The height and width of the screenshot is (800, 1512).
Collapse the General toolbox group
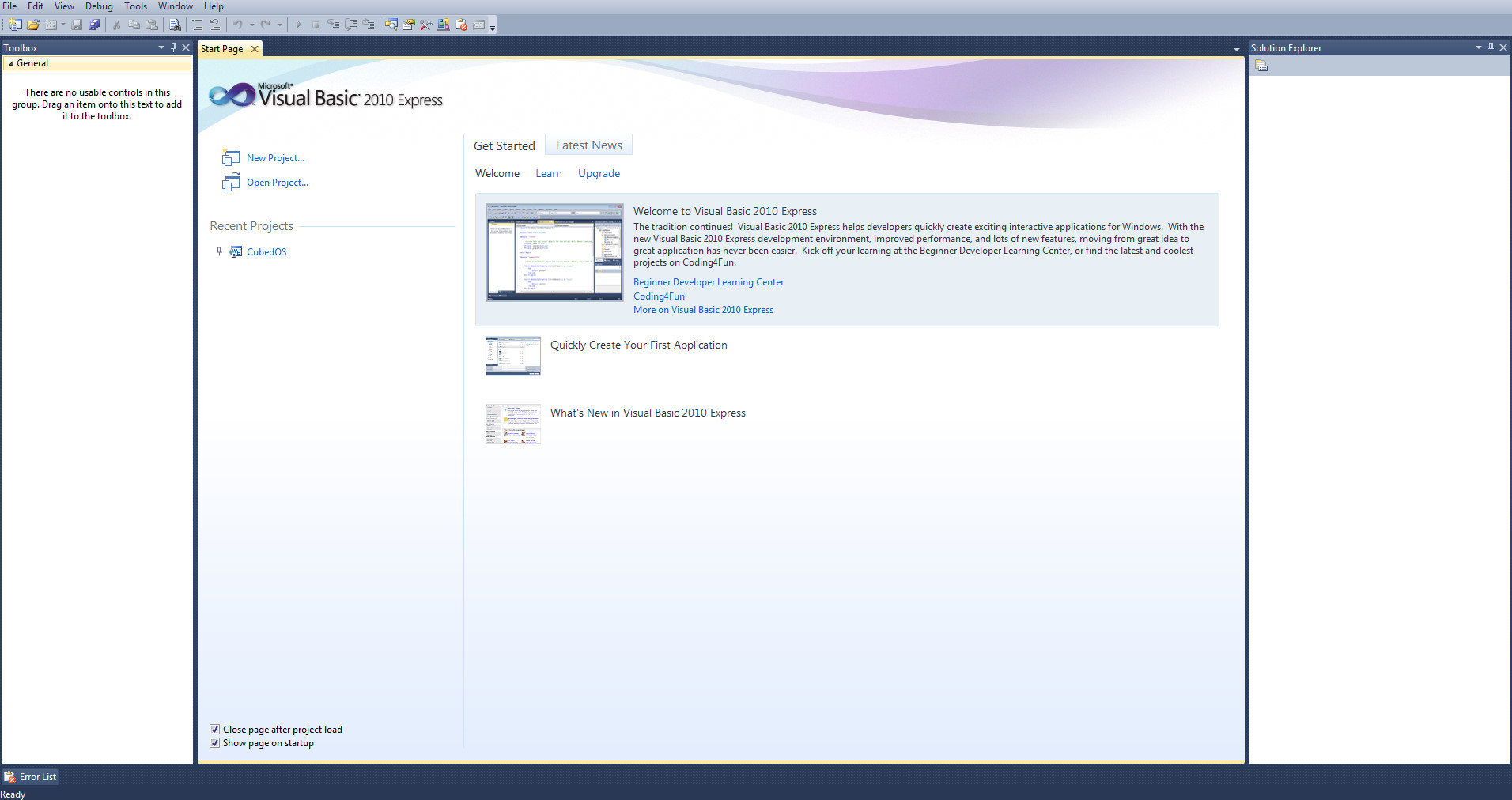[x=11, y=63]
